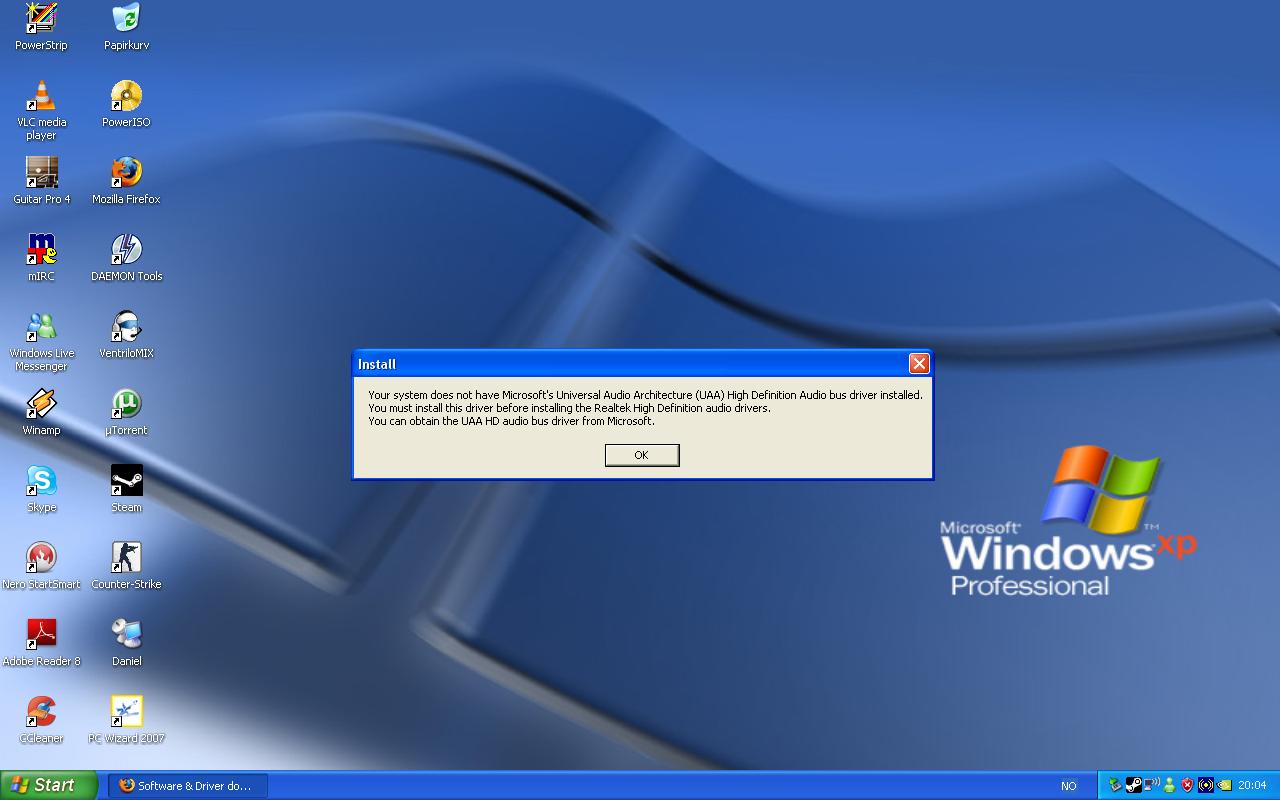Select the VentriloMIX desktop icon
The image size is (1280, 800).
pyautogui.click(x=126, y=335)
